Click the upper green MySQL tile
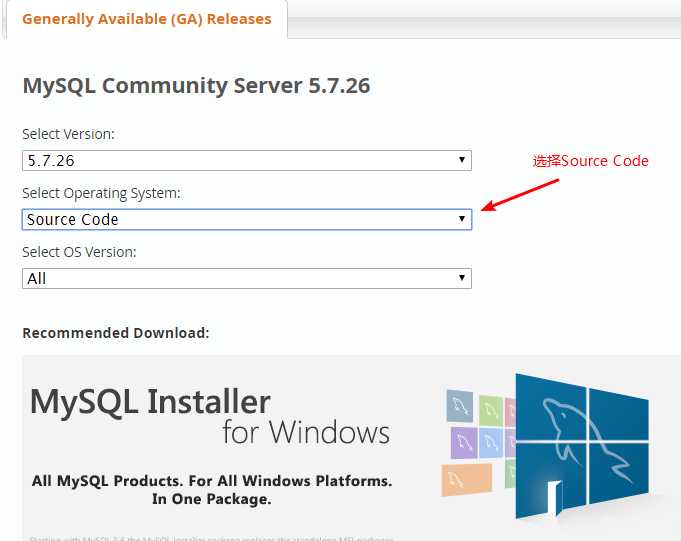Viewport: 681px width, 541px height. [490, 409]
